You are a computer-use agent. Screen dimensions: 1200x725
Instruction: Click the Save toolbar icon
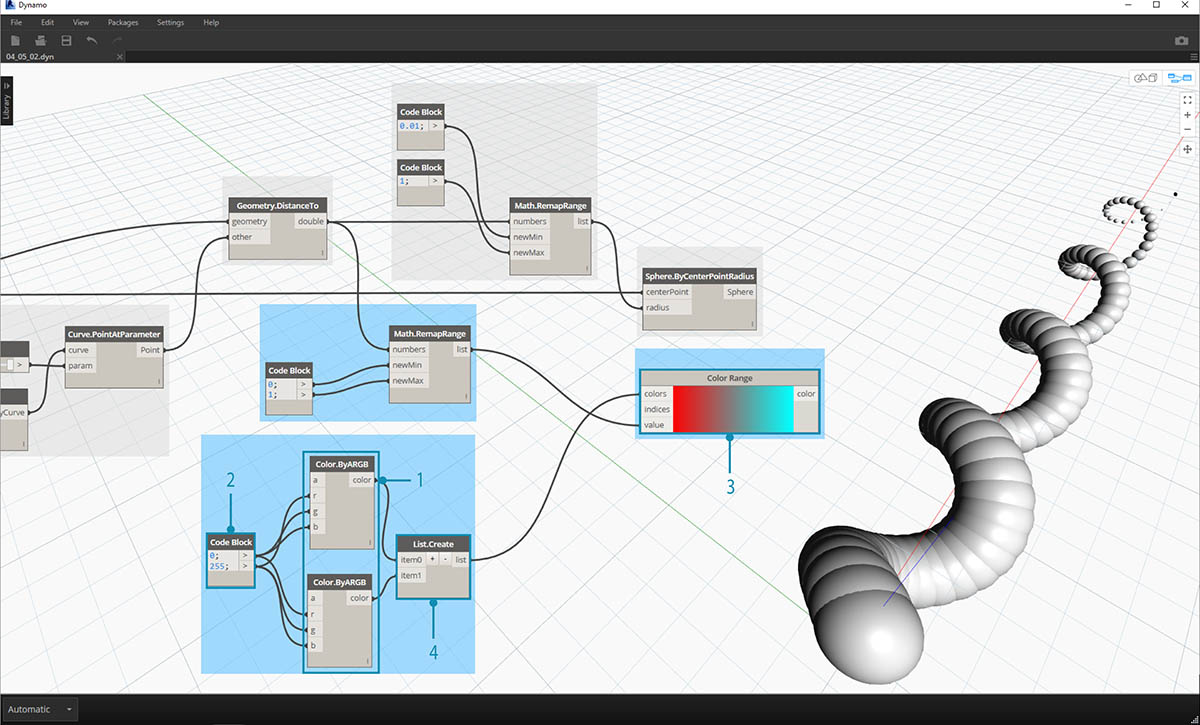click(66, 40)
